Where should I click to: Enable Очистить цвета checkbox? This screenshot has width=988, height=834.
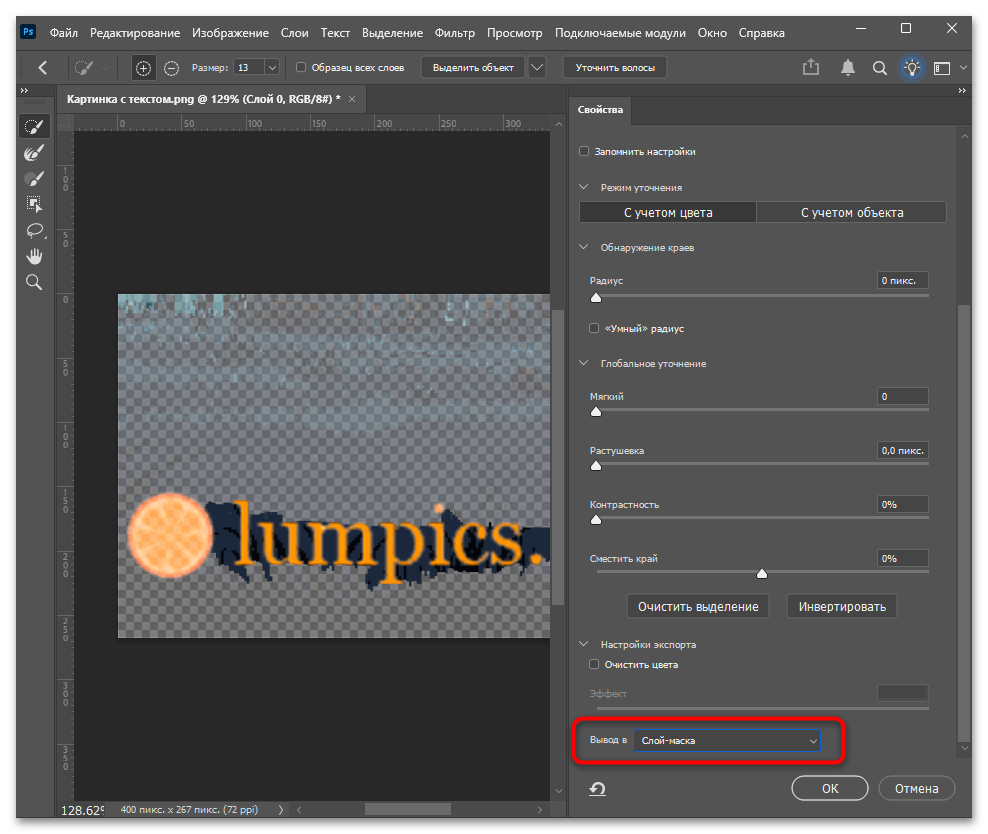[594, 664]
